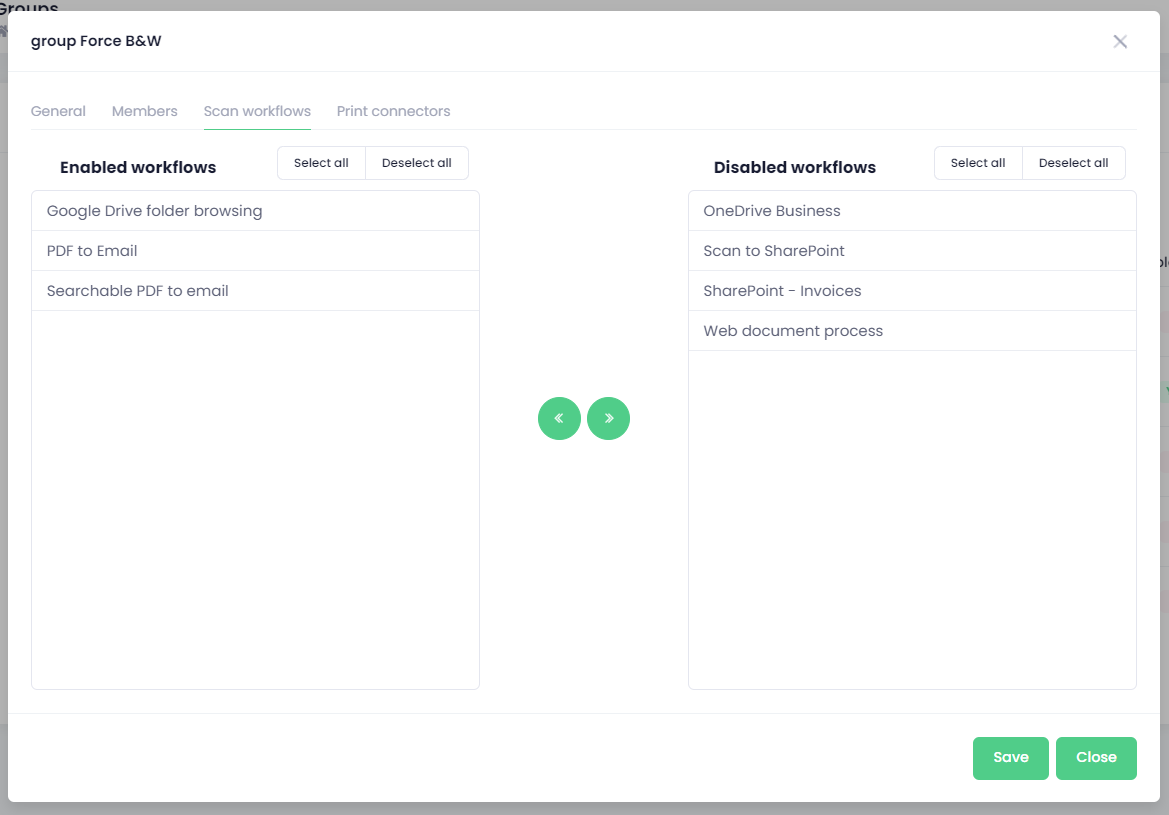Move selected workflows to Disabled list (right arrows)
This screenshot has height=815, width=1169.
coord(608,418)
